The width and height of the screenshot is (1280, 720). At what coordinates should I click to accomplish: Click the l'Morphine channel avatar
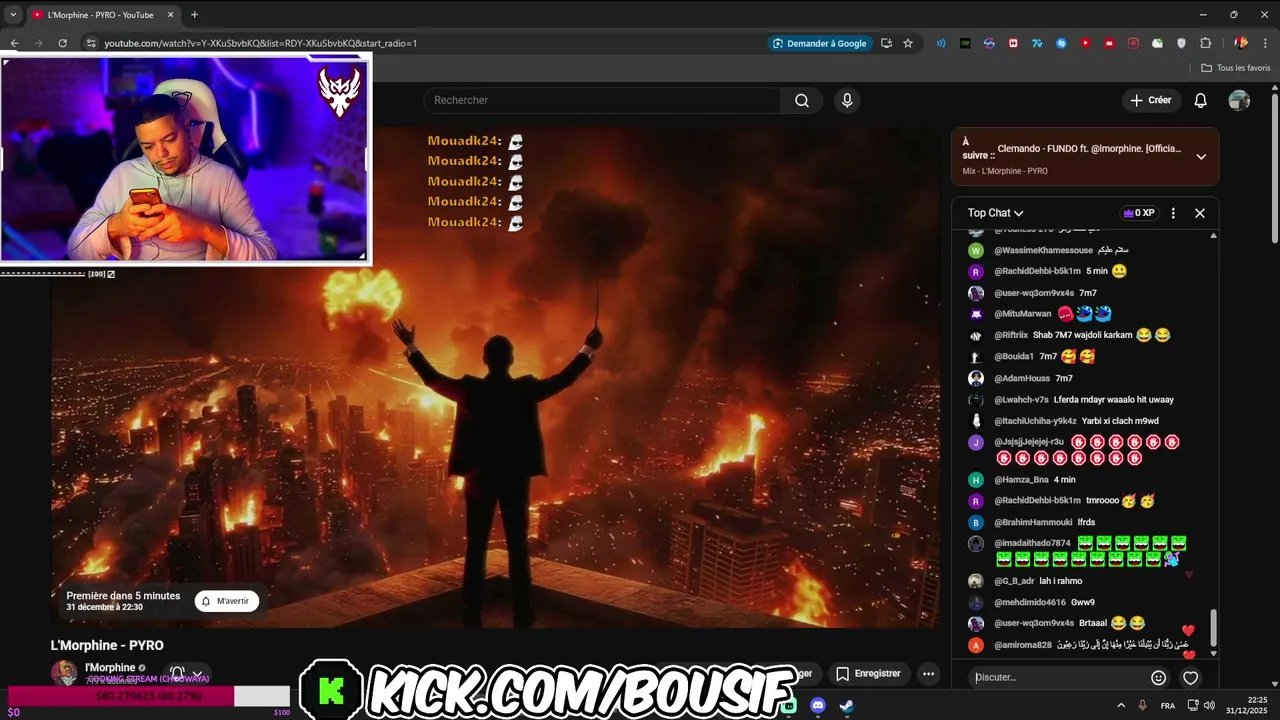pyautogui.click(x=64, y=673)
